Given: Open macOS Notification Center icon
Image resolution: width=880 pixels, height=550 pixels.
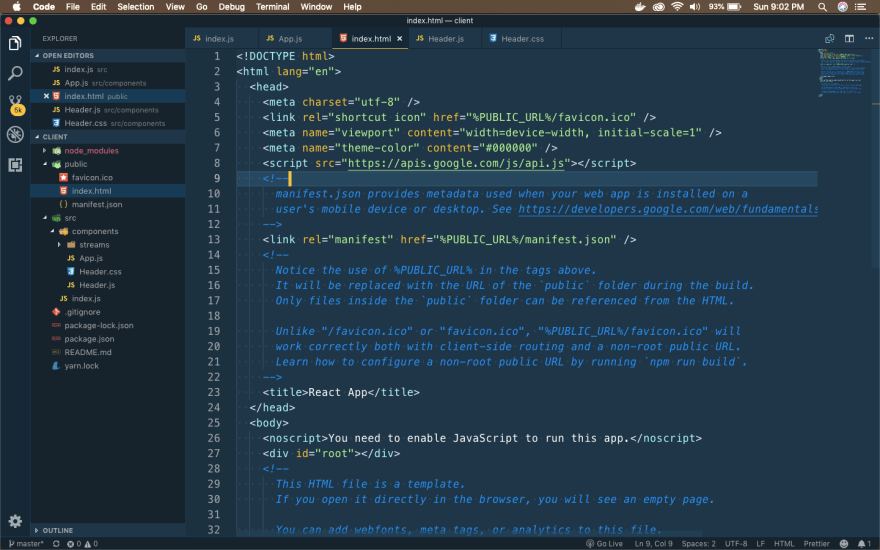Looking at the screenshot, I should point(860,7).
